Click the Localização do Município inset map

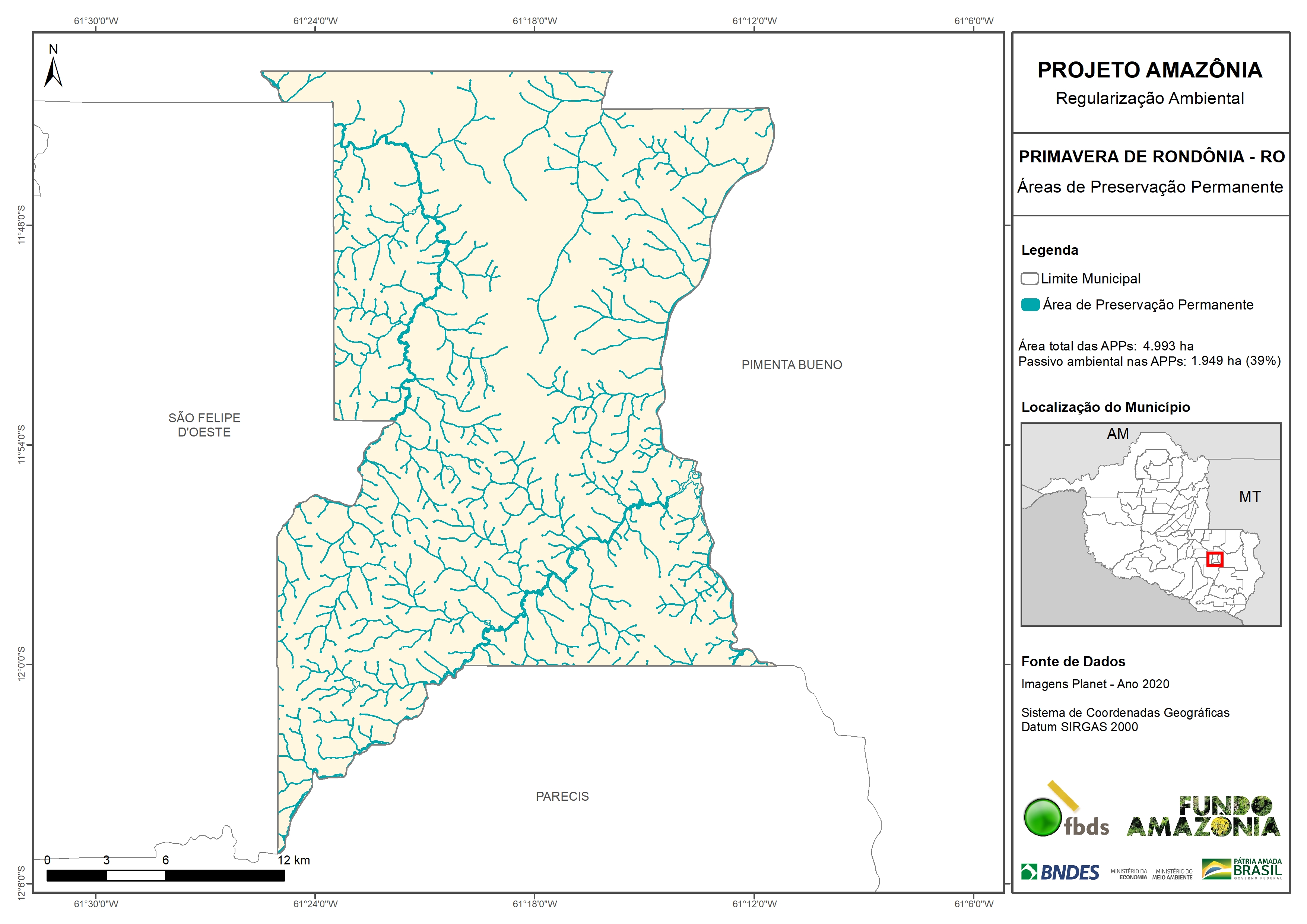pyautogui.click(x=1151, y=524)
